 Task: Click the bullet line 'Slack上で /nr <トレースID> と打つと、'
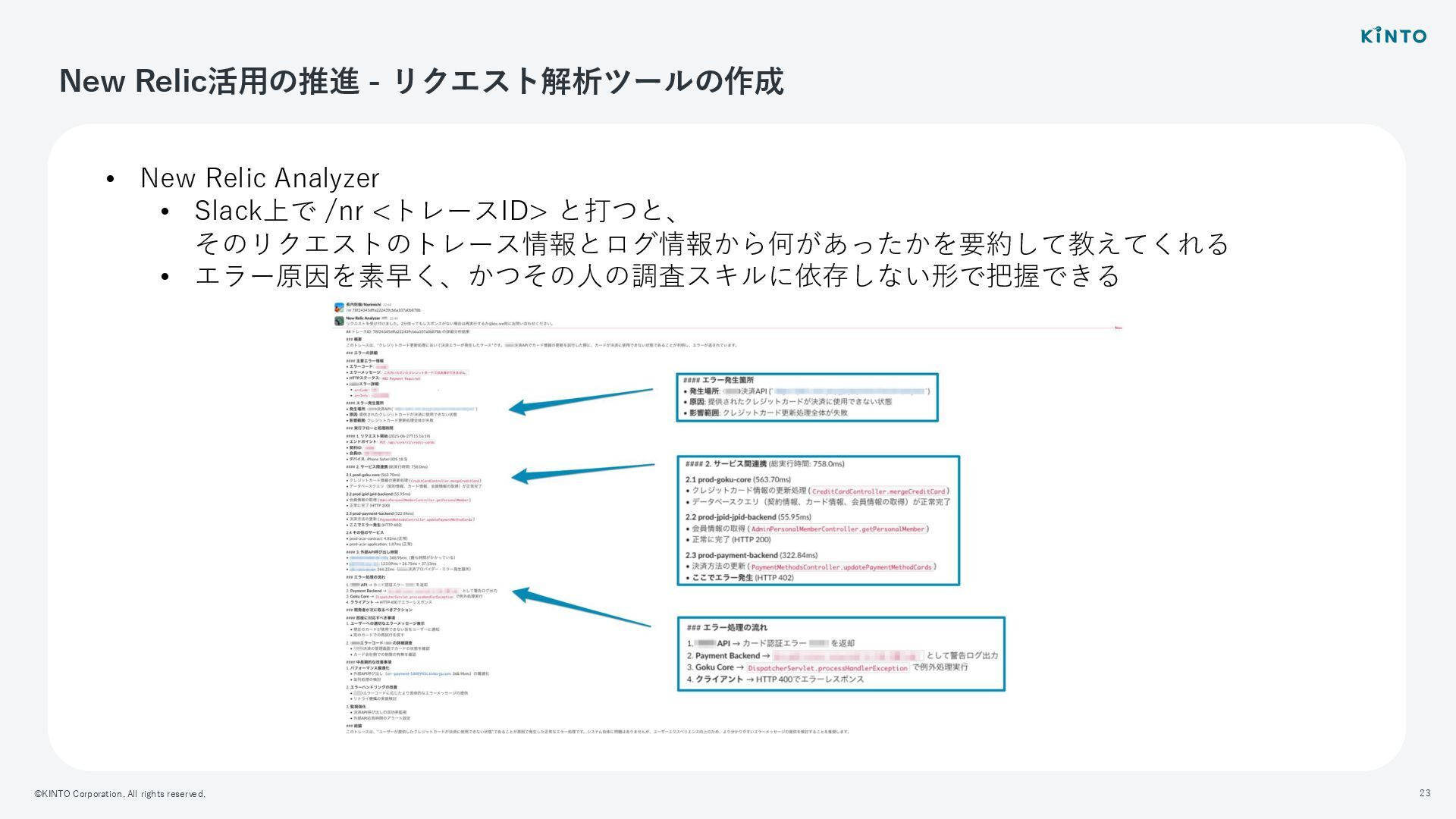point(437,210)
